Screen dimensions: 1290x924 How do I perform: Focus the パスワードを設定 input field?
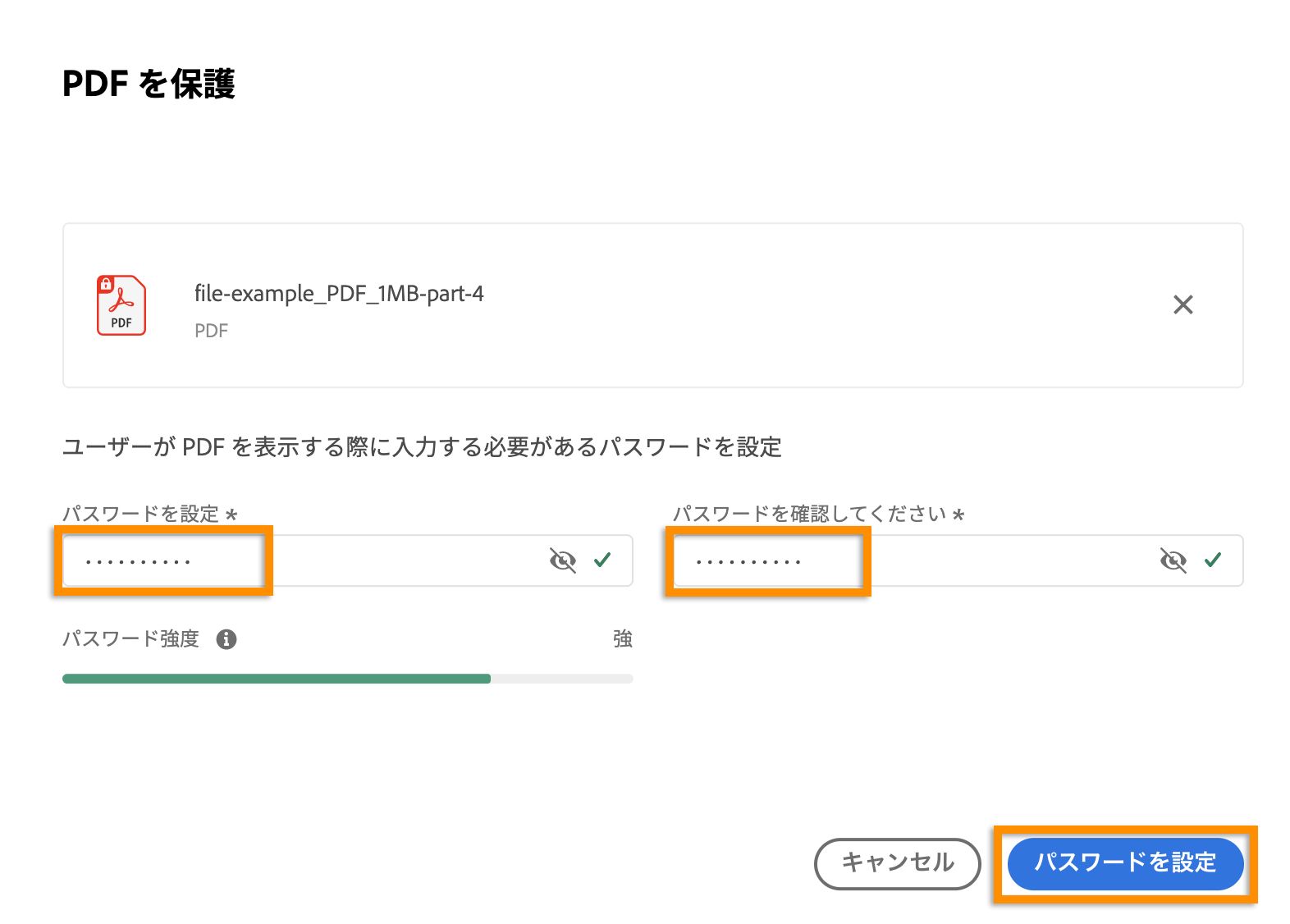(x=347, y=560)
